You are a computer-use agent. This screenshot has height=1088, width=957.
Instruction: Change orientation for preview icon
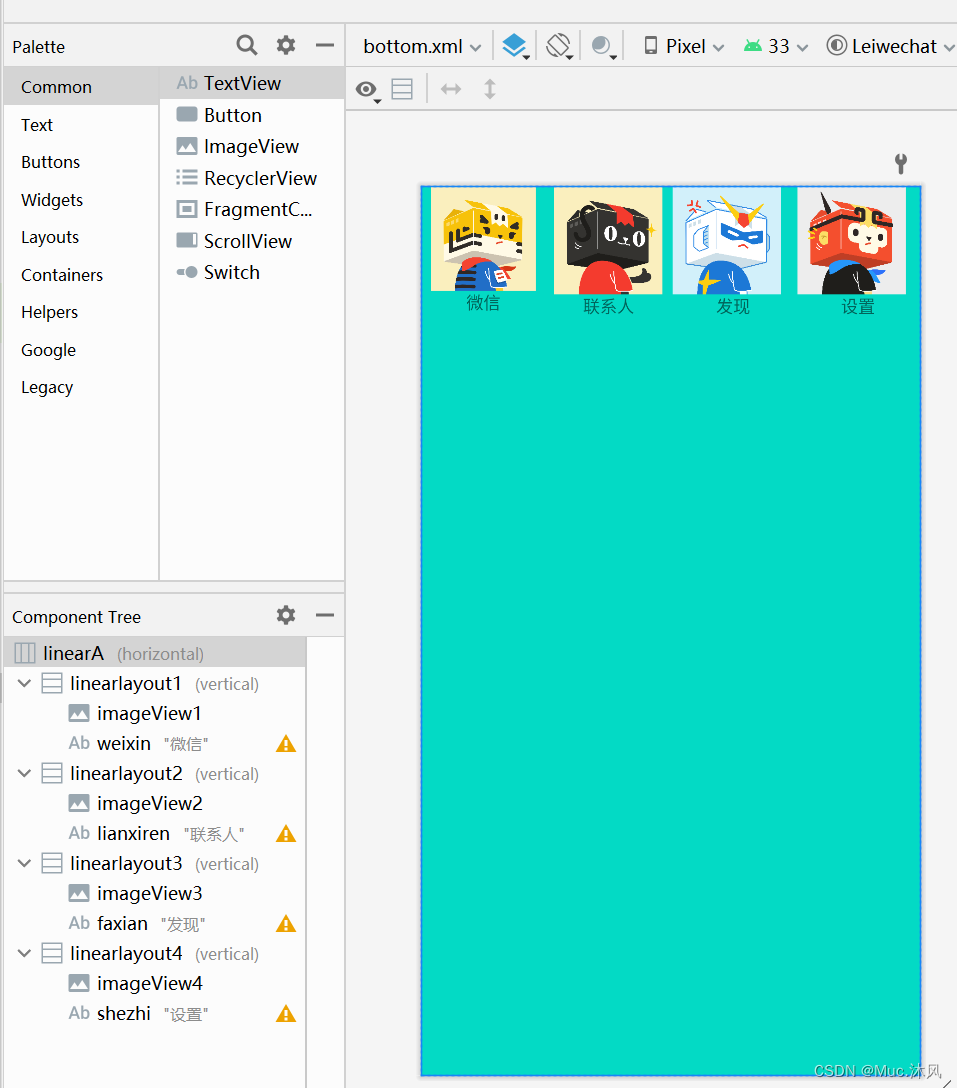point(559,46)
